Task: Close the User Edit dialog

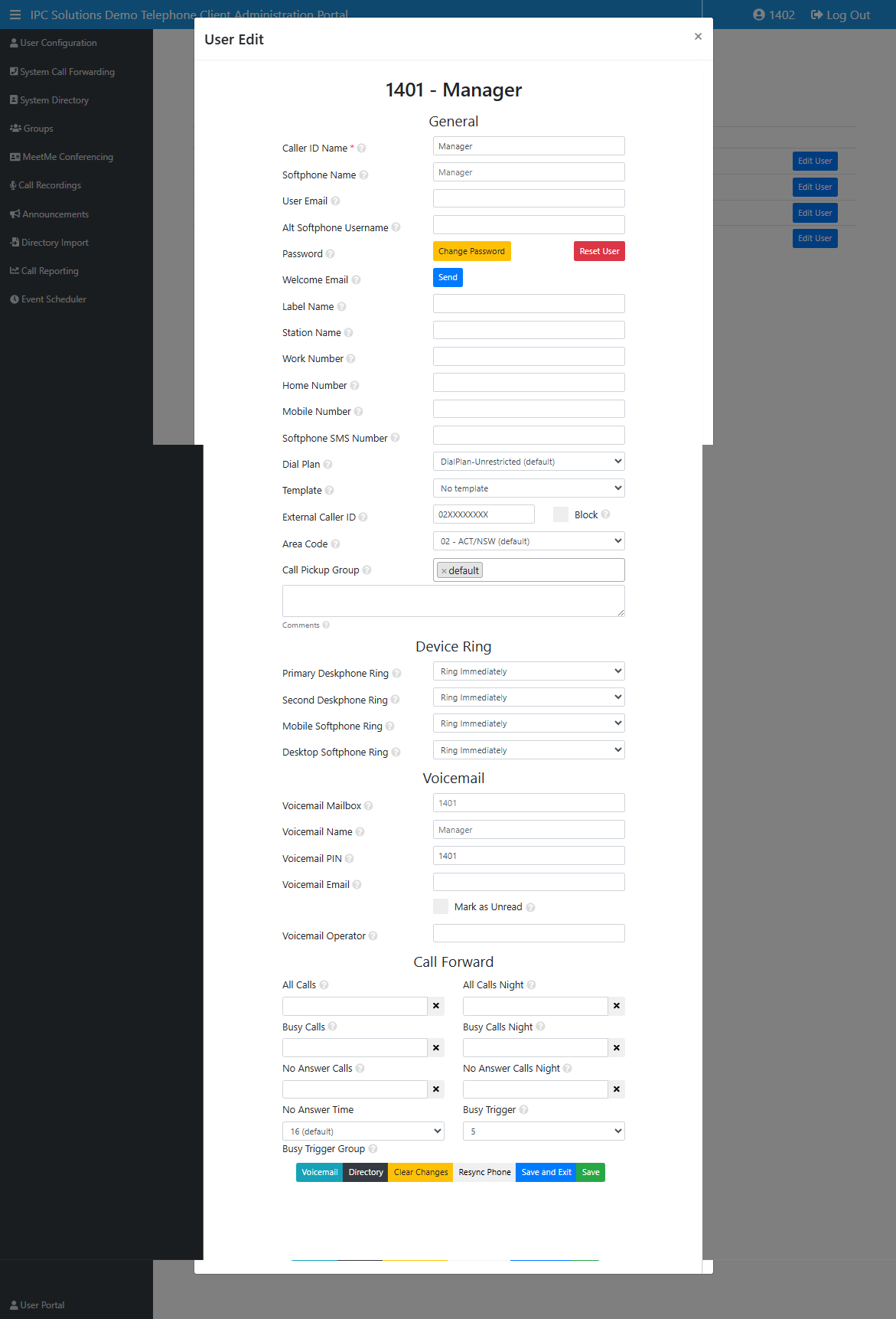Action: click(x=698, y=37)
